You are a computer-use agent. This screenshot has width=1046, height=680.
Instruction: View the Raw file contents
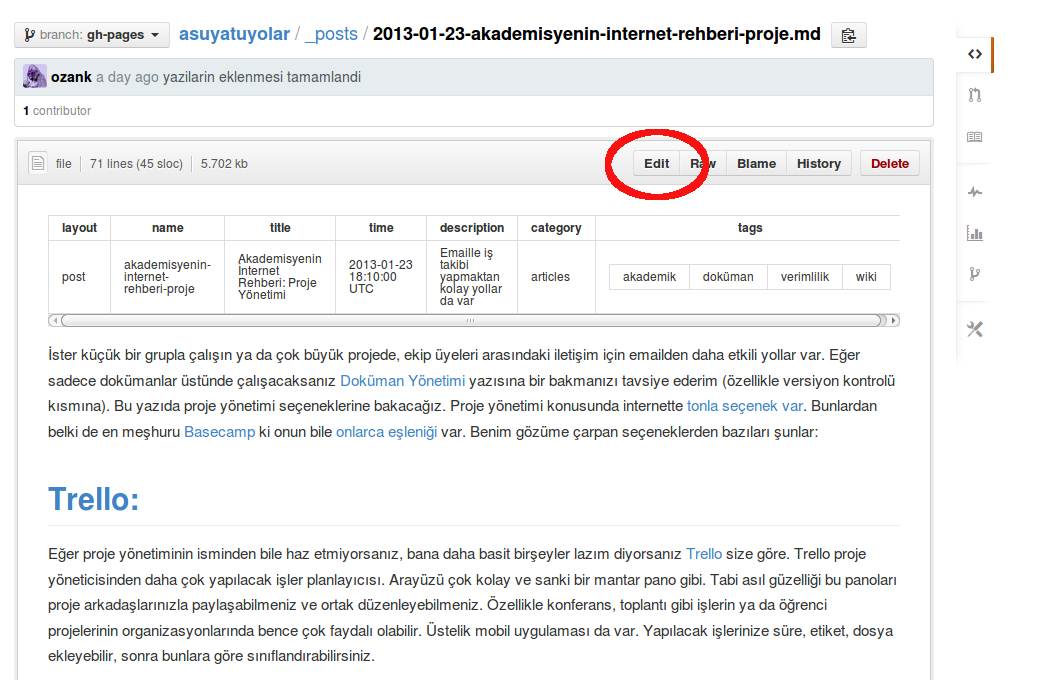tap(703, 164)
